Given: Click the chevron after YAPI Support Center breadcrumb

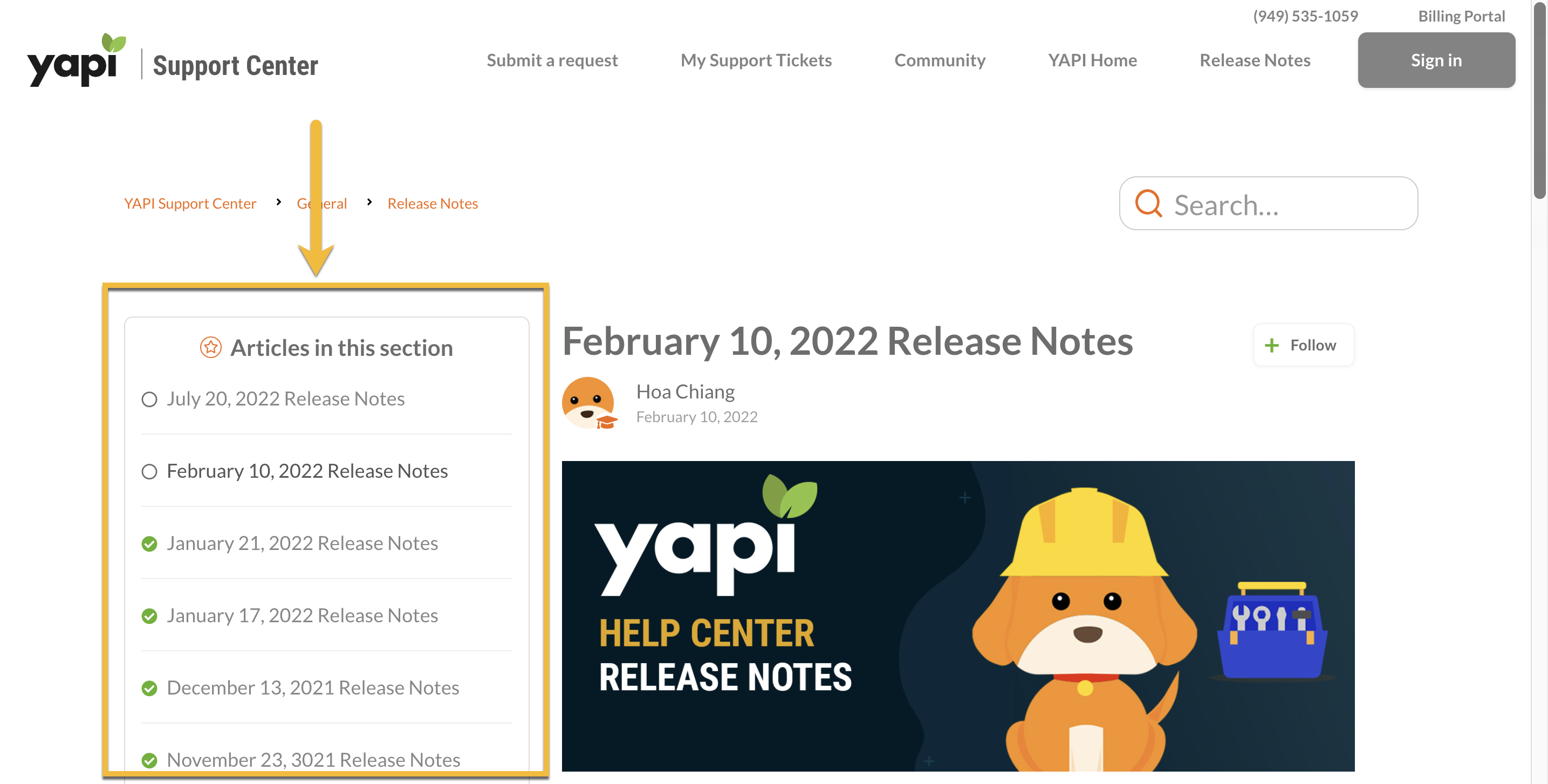Looking at the screenshot, I should tap(278, 202).
